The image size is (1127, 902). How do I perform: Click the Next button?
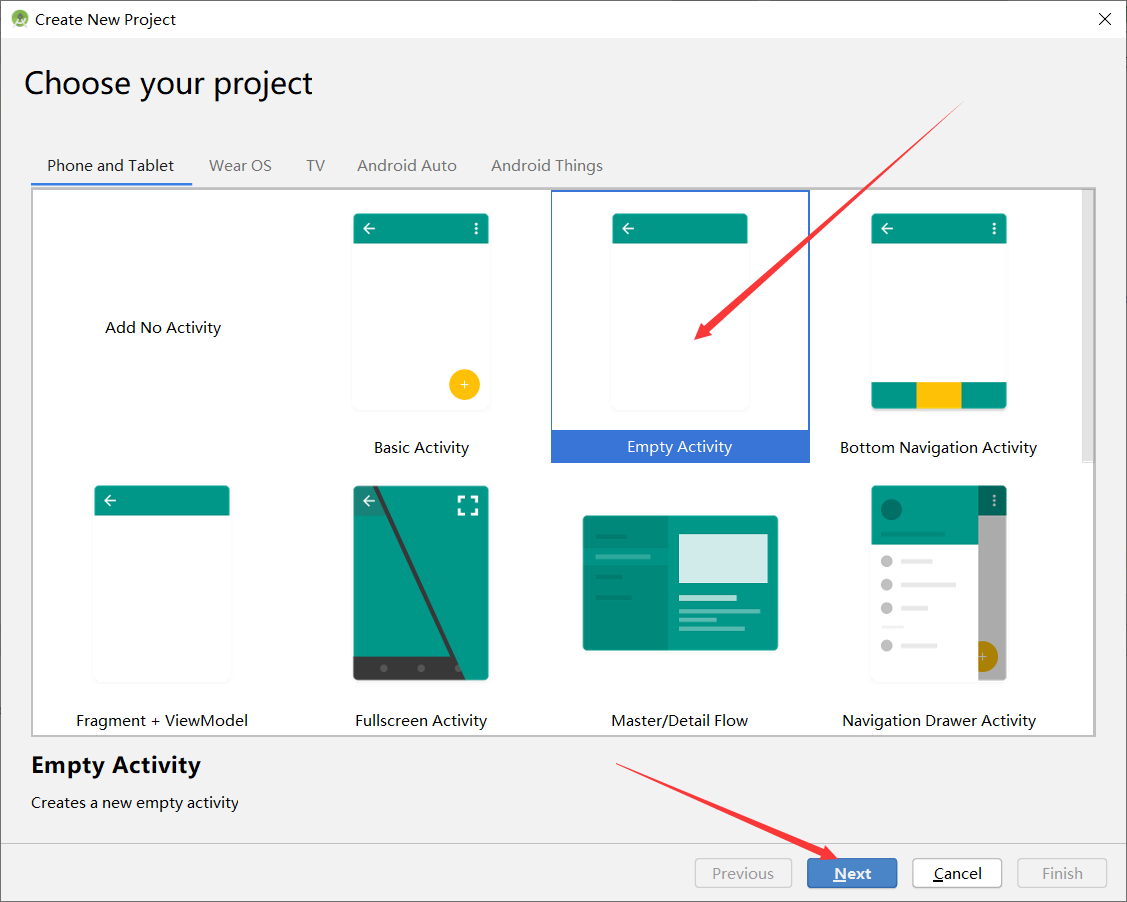[x=852, y=873]
